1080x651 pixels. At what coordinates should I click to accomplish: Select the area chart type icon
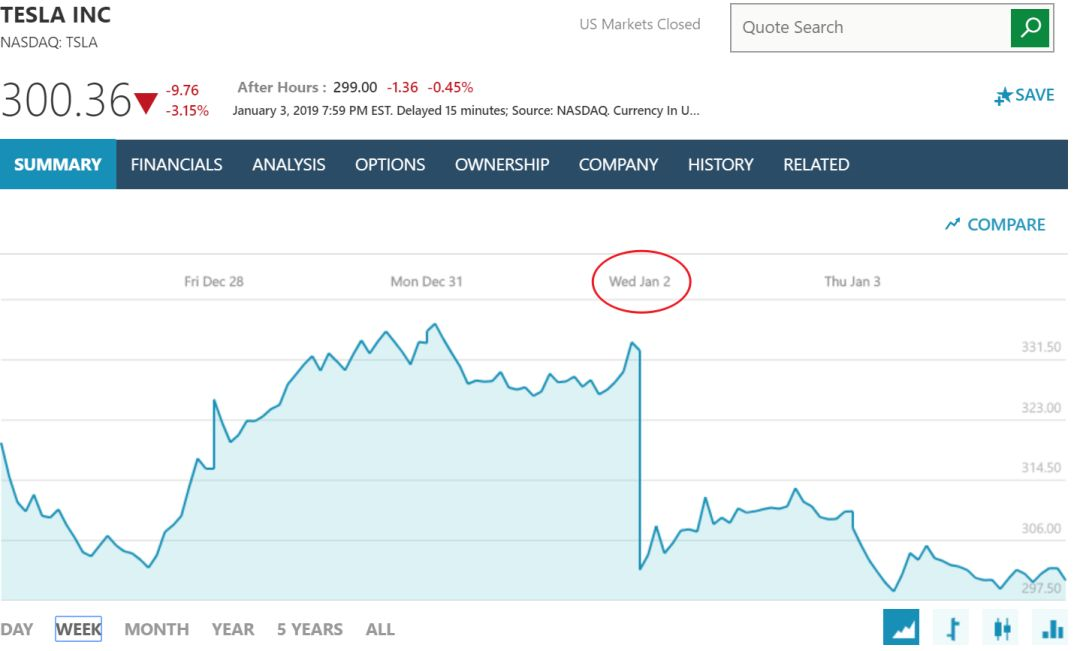(x=901, y=627)
